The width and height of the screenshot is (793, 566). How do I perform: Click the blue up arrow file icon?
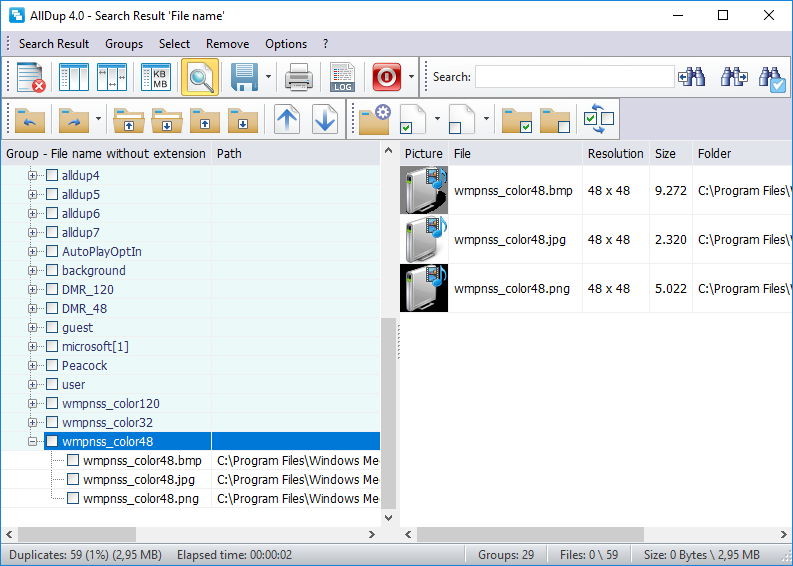(x=287, y=119)
